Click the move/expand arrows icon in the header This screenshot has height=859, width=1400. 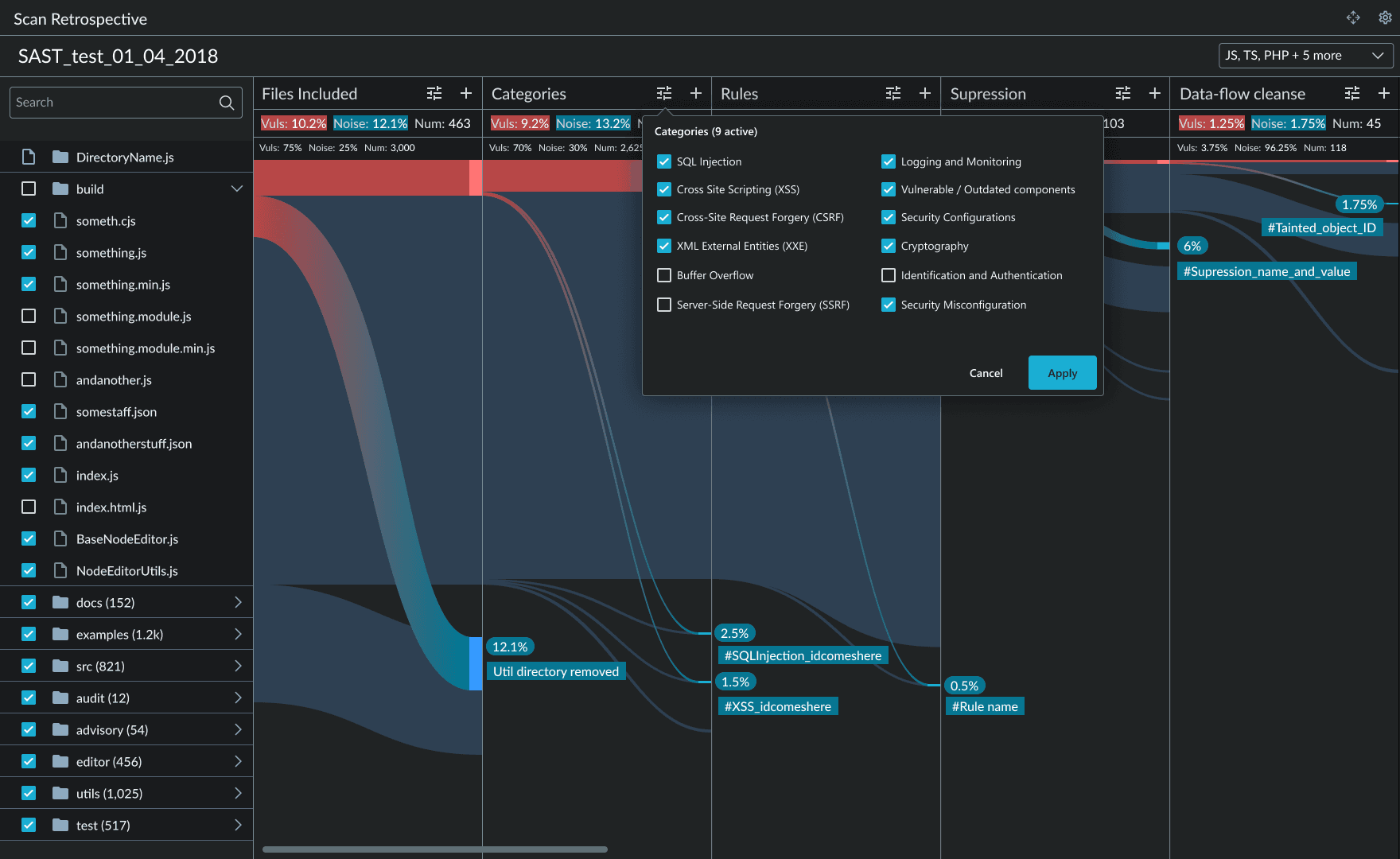click(1353, 17)
